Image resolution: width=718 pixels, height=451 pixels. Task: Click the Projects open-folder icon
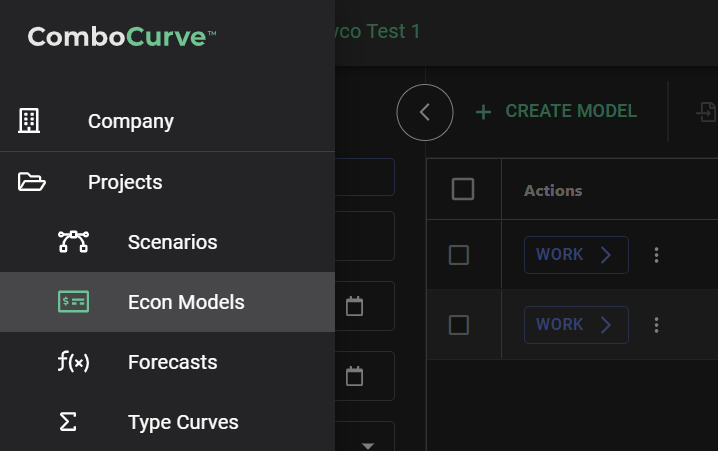coord(32,182)
